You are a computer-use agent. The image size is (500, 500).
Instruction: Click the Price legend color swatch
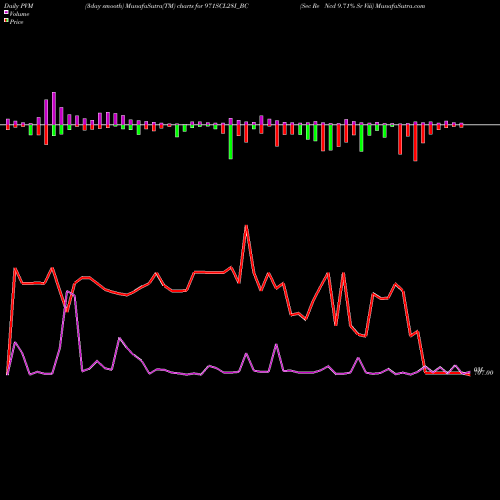[x=6, y=21]
